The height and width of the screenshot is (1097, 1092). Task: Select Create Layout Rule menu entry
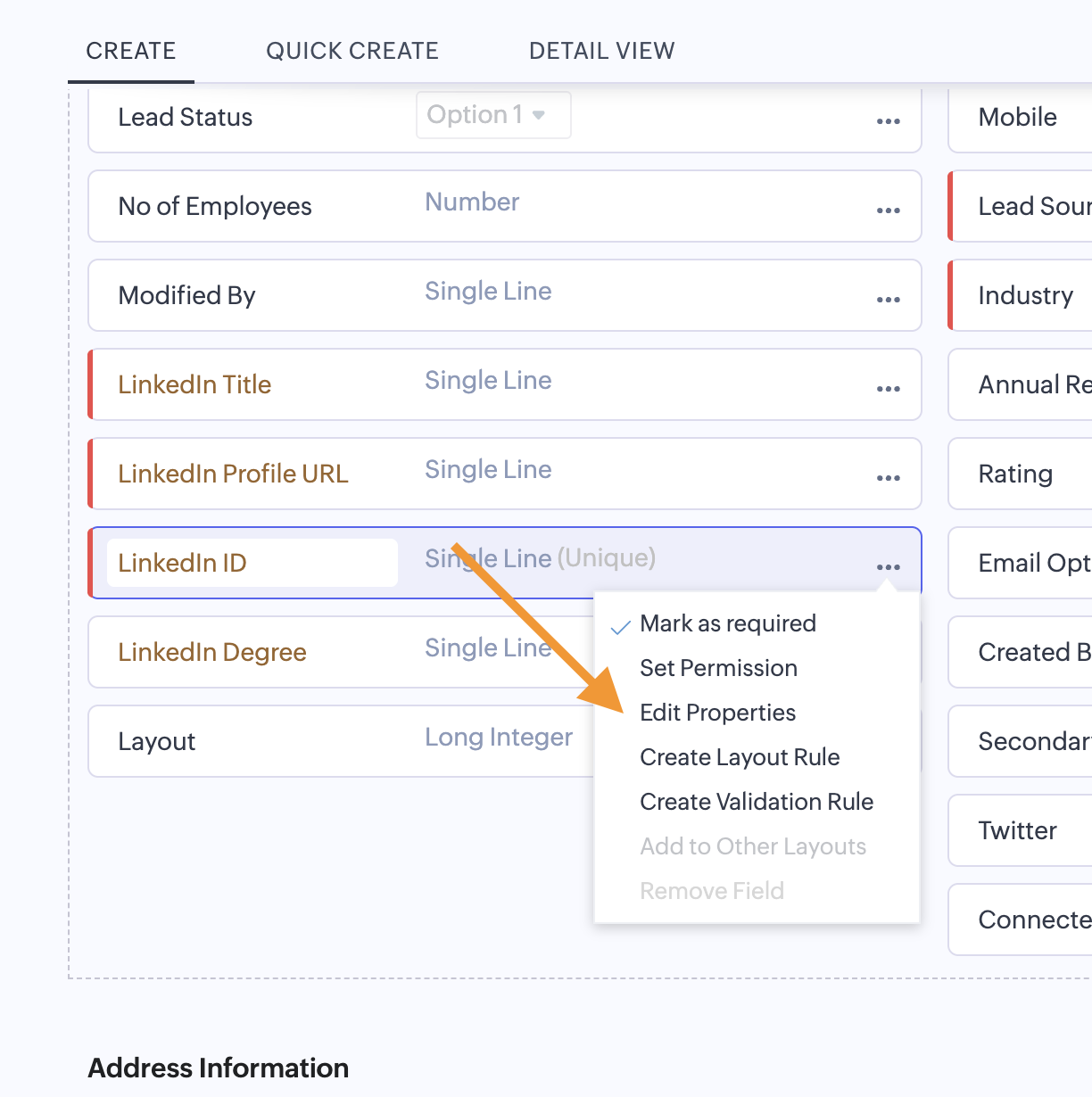[740, 757]
